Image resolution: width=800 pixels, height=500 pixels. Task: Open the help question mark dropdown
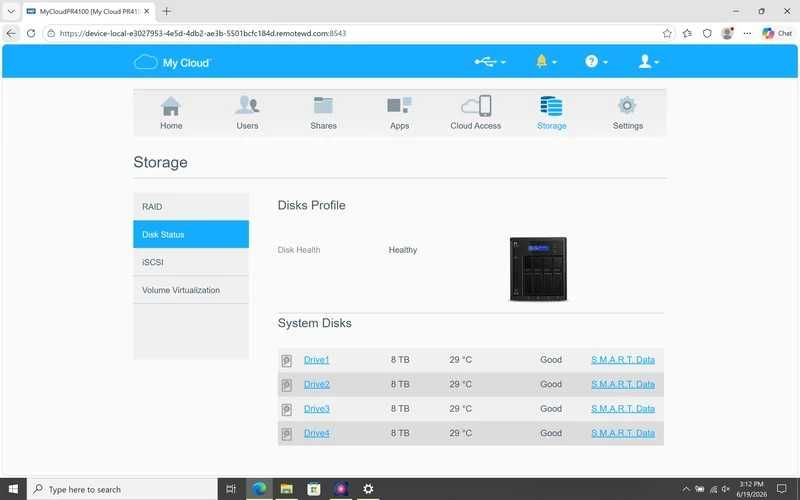pos(596,62)
